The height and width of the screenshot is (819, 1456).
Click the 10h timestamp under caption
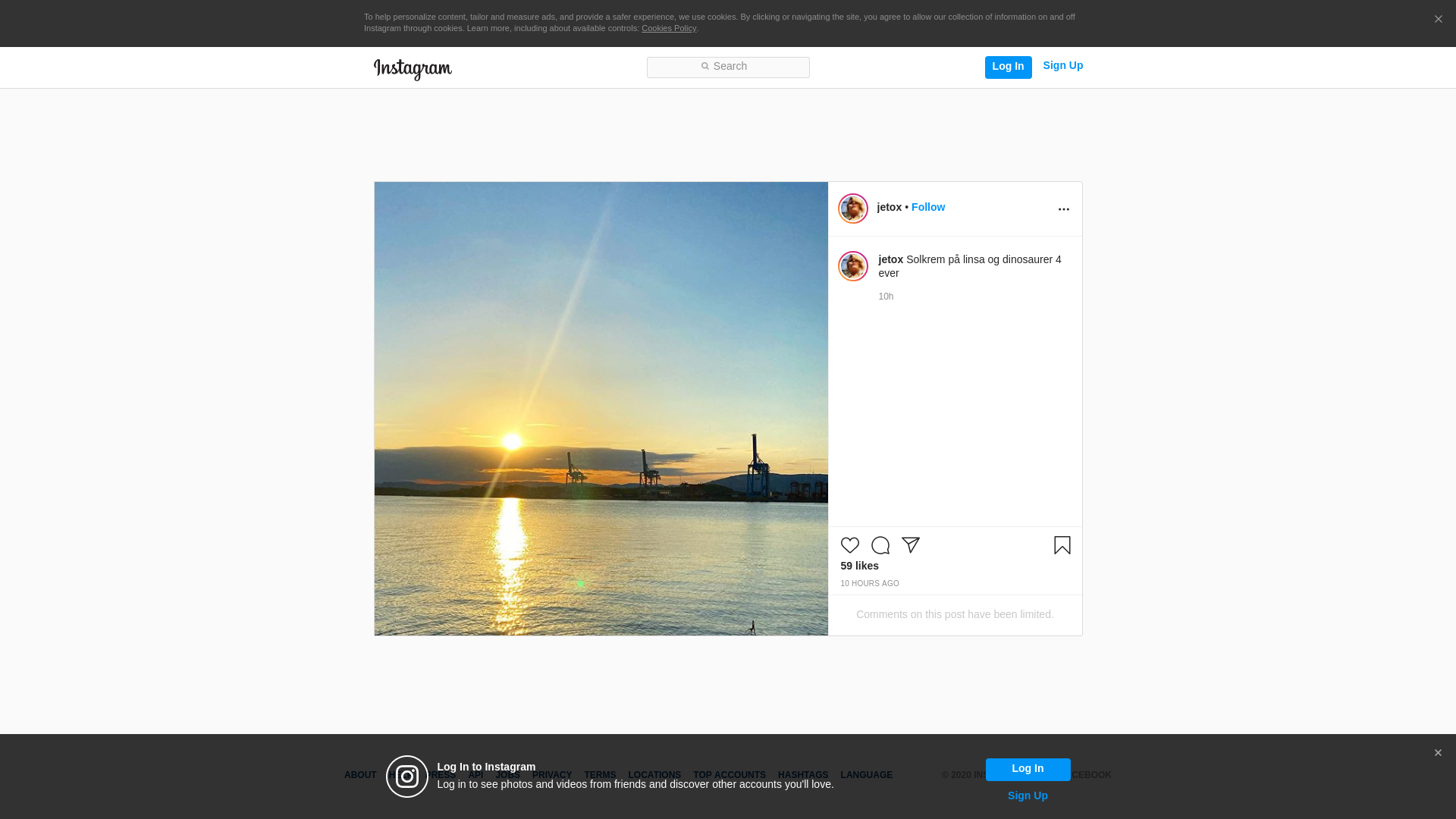886,297
